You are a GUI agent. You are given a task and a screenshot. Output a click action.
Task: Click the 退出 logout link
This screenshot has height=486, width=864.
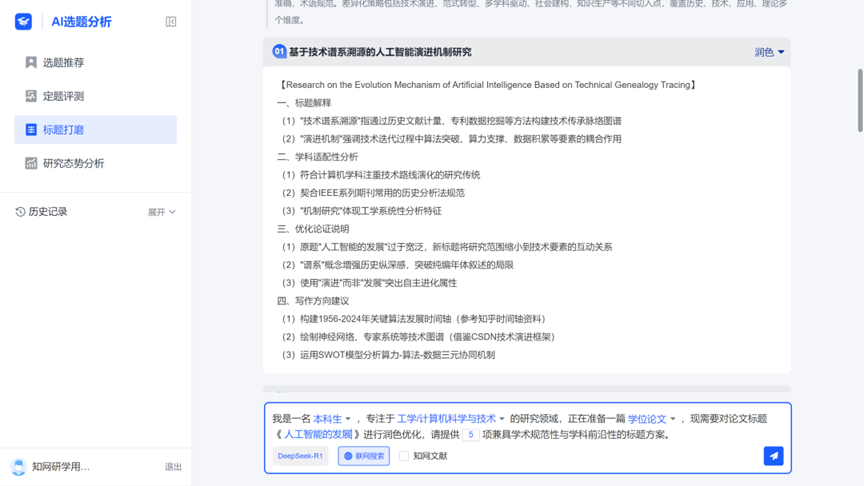pos(173,467)
